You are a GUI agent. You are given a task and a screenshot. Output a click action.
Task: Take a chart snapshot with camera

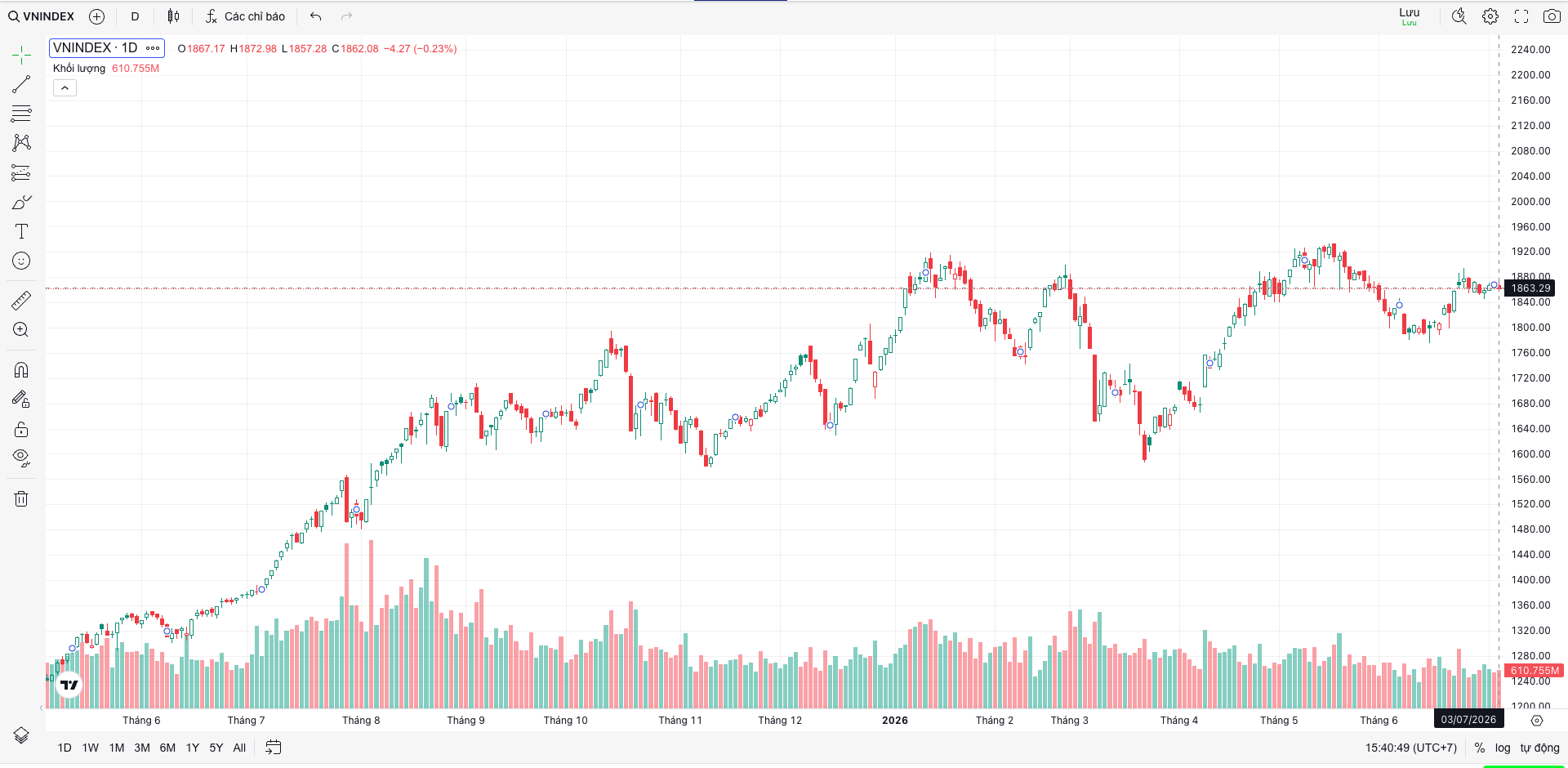(x=1552, y=16)
